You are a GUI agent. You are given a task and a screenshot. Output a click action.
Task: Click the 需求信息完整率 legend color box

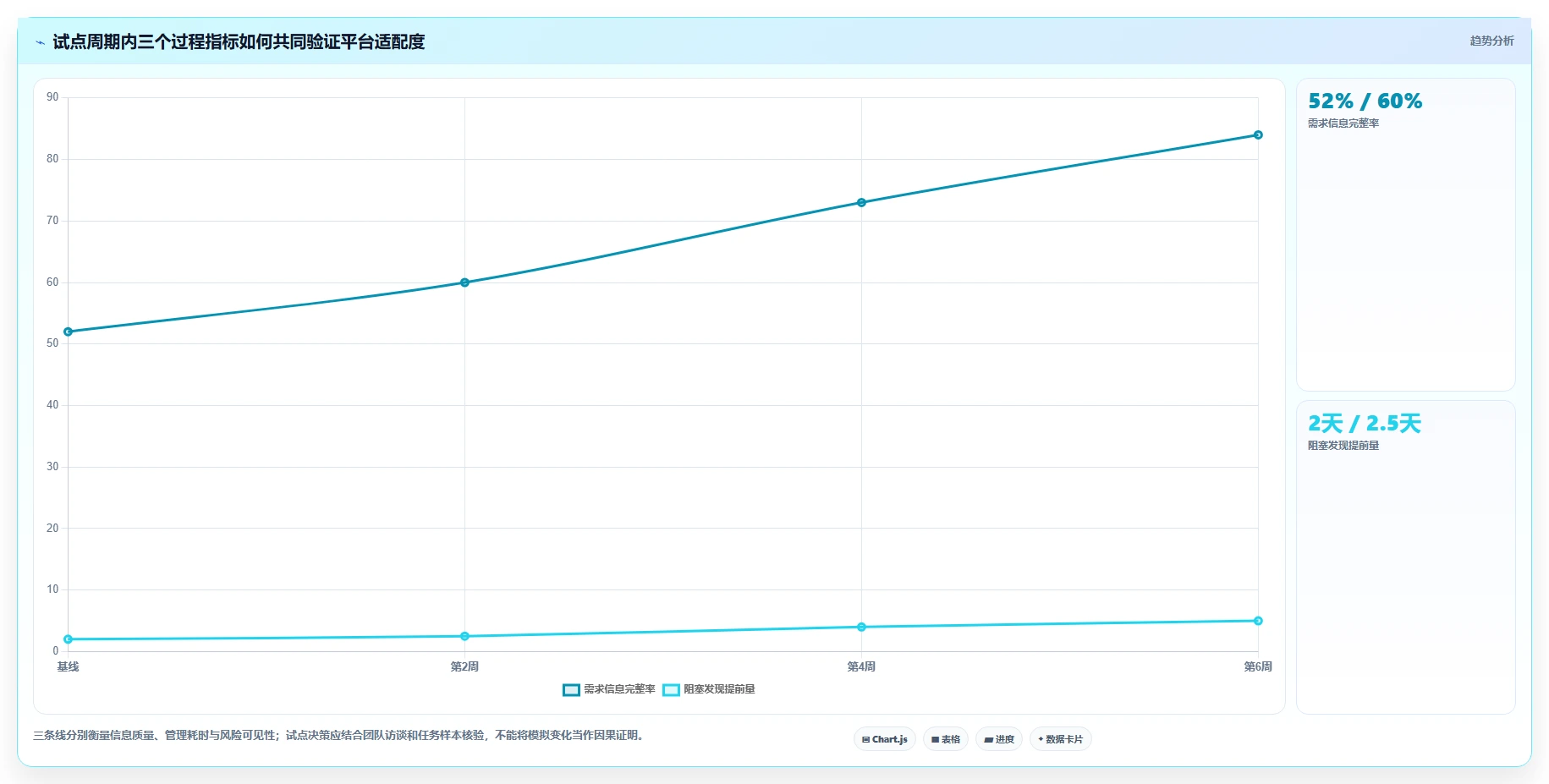[x=571, y=690]
